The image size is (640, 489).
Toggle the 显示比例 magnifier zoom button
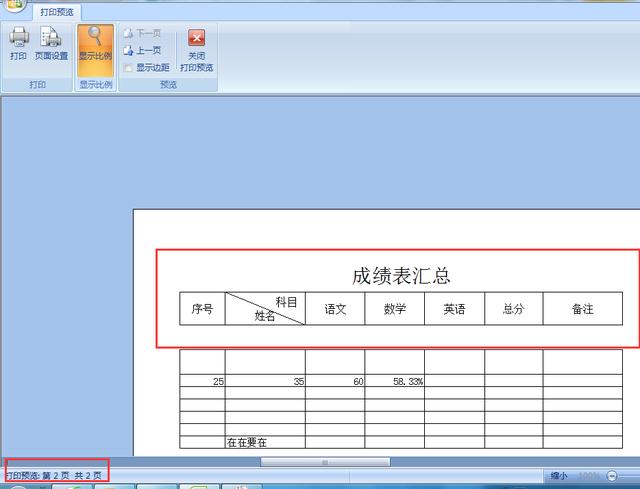click(95, 50)
